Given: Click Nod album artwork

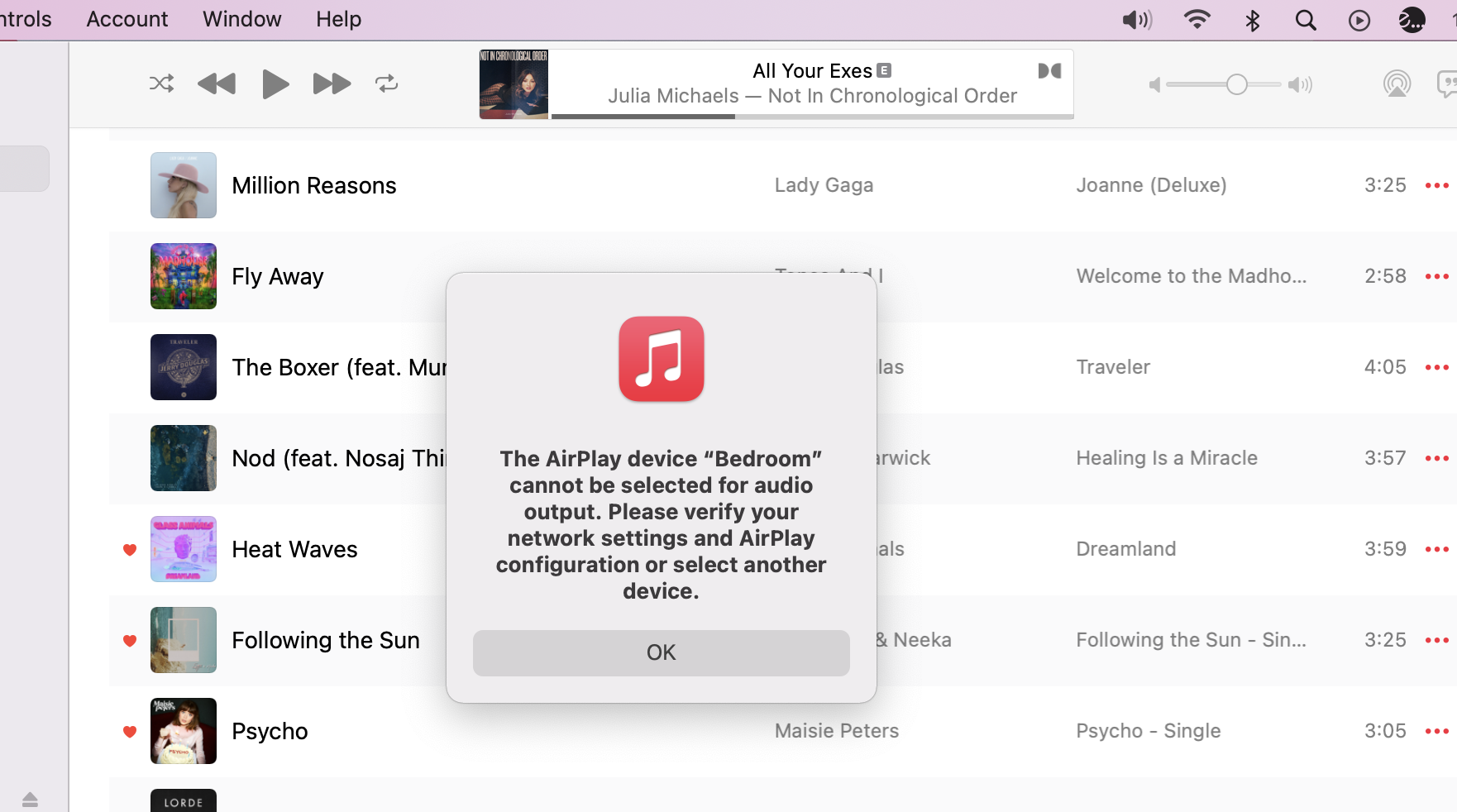Looking at the screenshot, I should 184,458.
